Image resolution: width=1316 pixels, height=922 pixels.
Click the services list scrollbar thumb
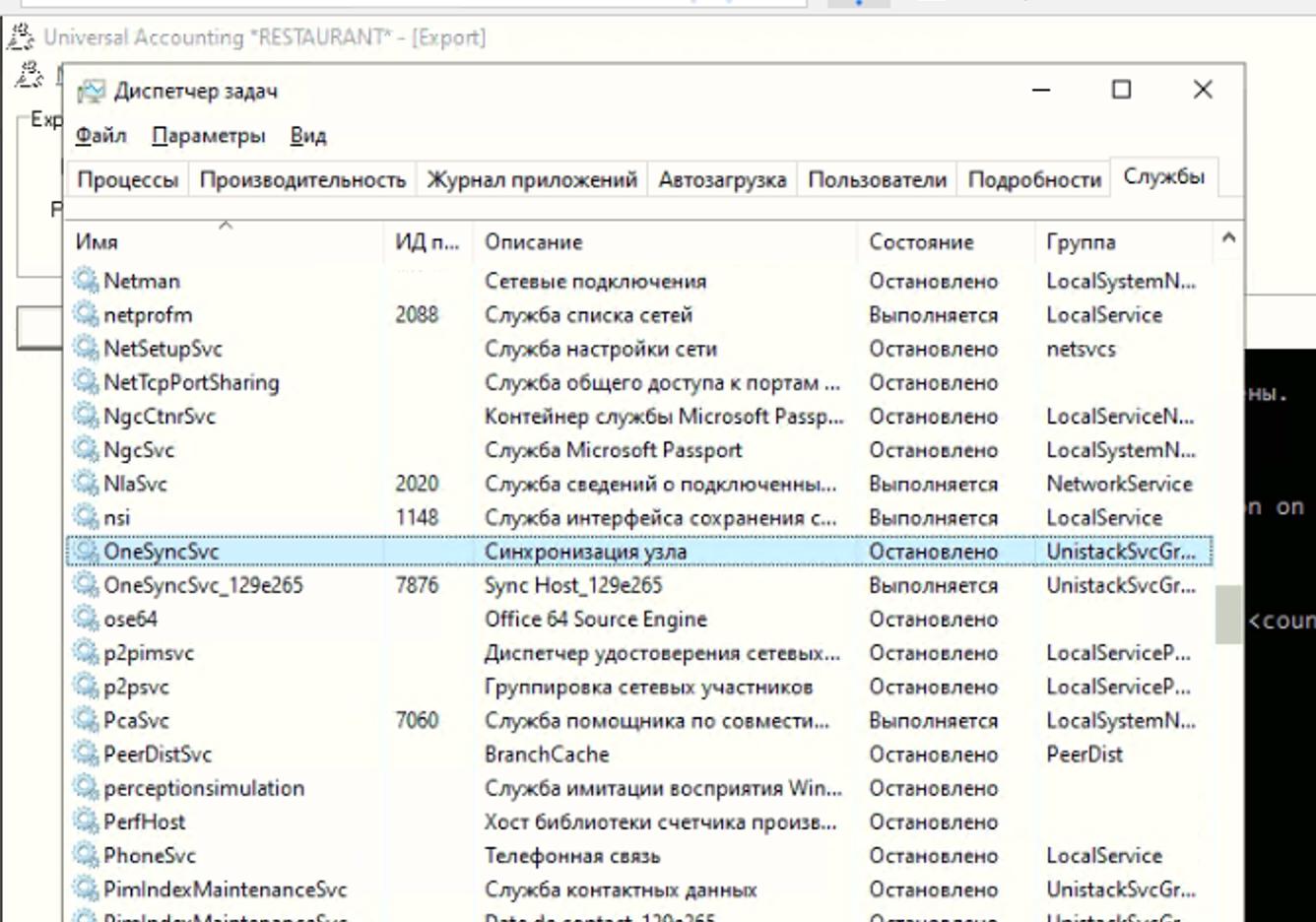1228,615
